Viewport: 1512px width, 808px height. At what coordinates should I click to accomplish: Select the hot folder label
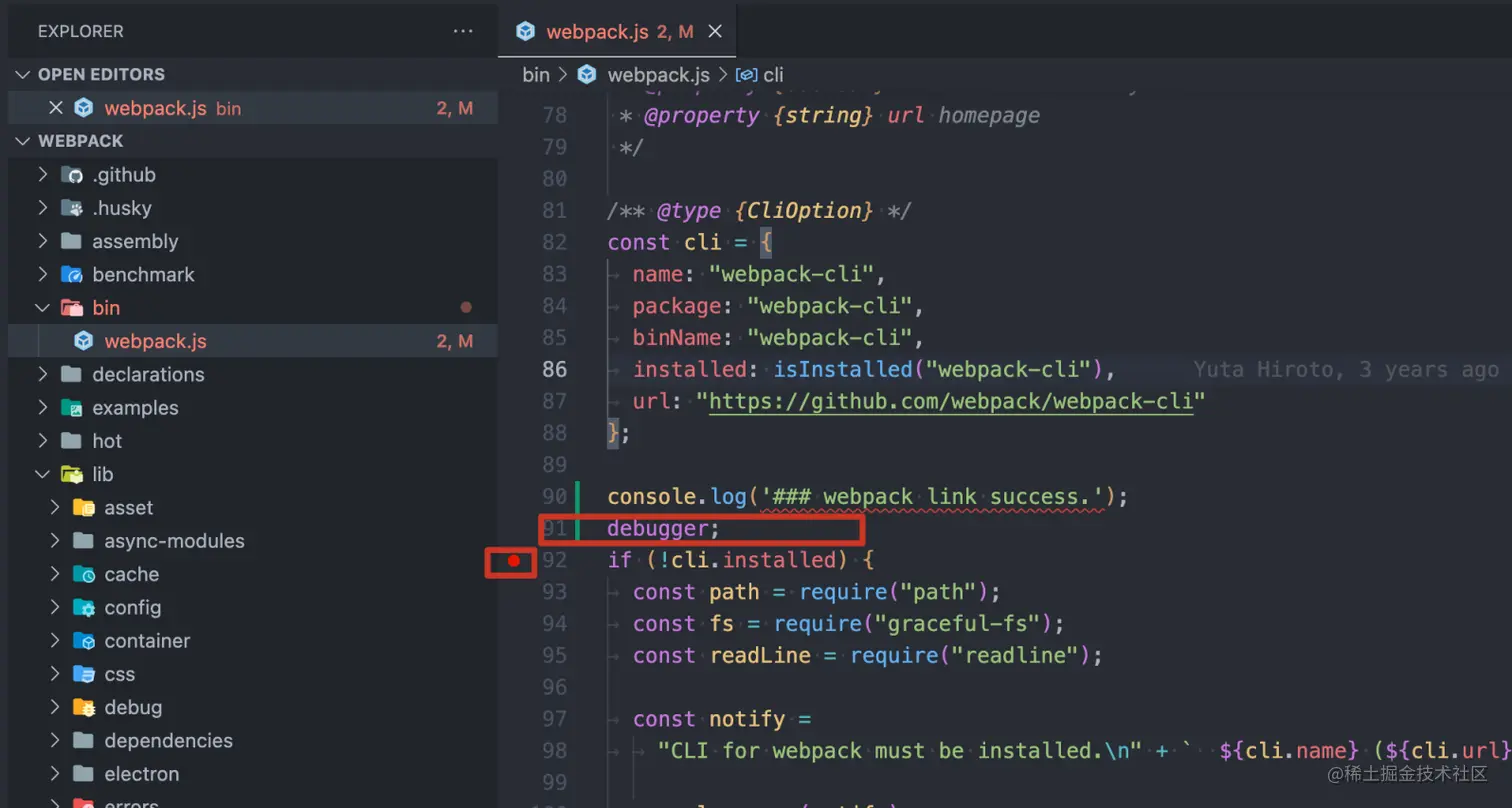tap(107, 441)
